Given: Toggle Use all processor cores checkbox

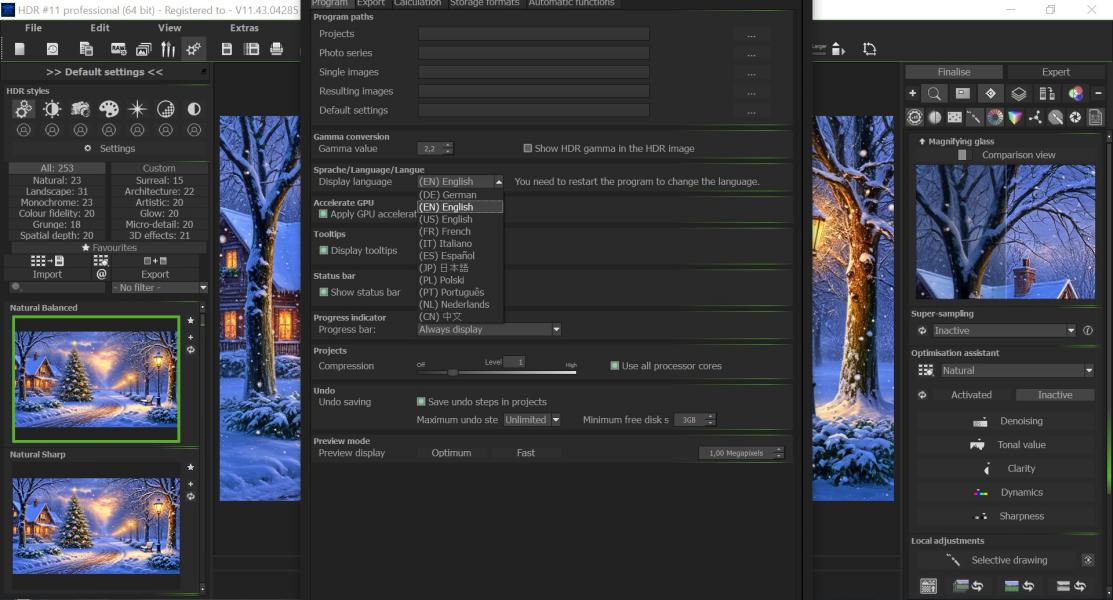Looking at the screenshot, I should tap(615, 366).
